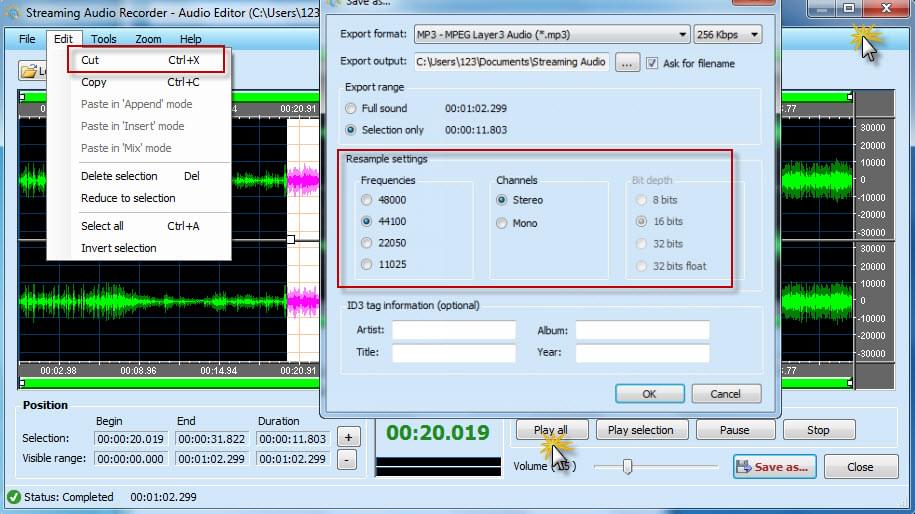Open the Tools menu

(103, 39)
